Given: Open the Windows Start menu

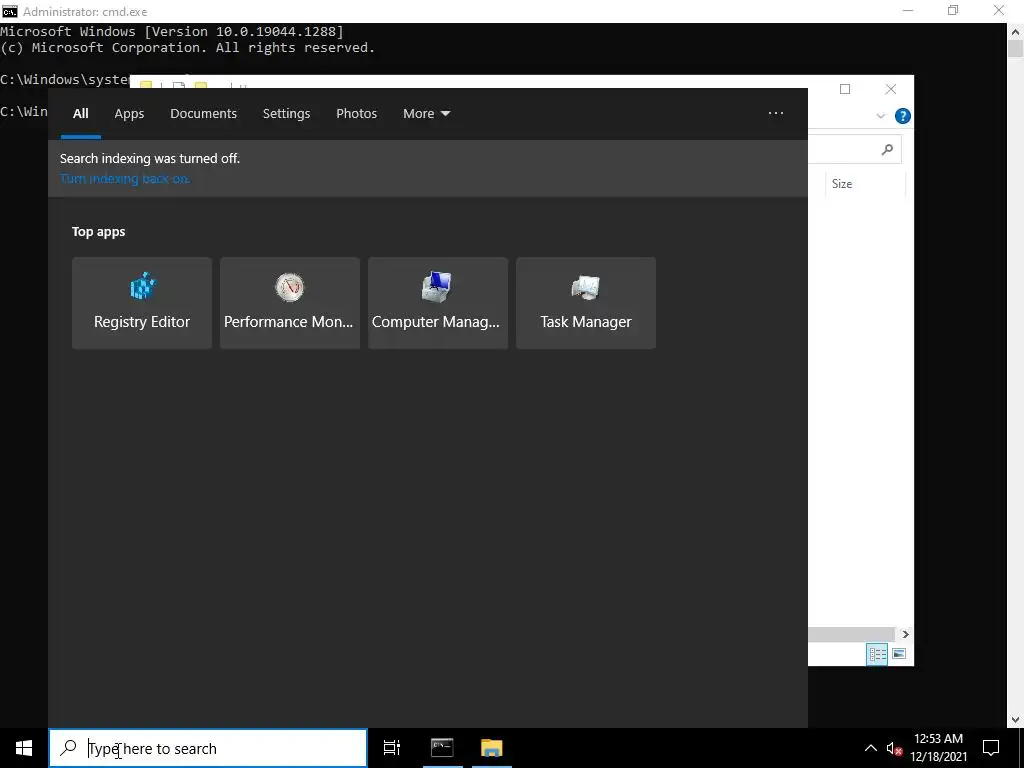Looking at the screenshot, I should click(x=24, y=748).
